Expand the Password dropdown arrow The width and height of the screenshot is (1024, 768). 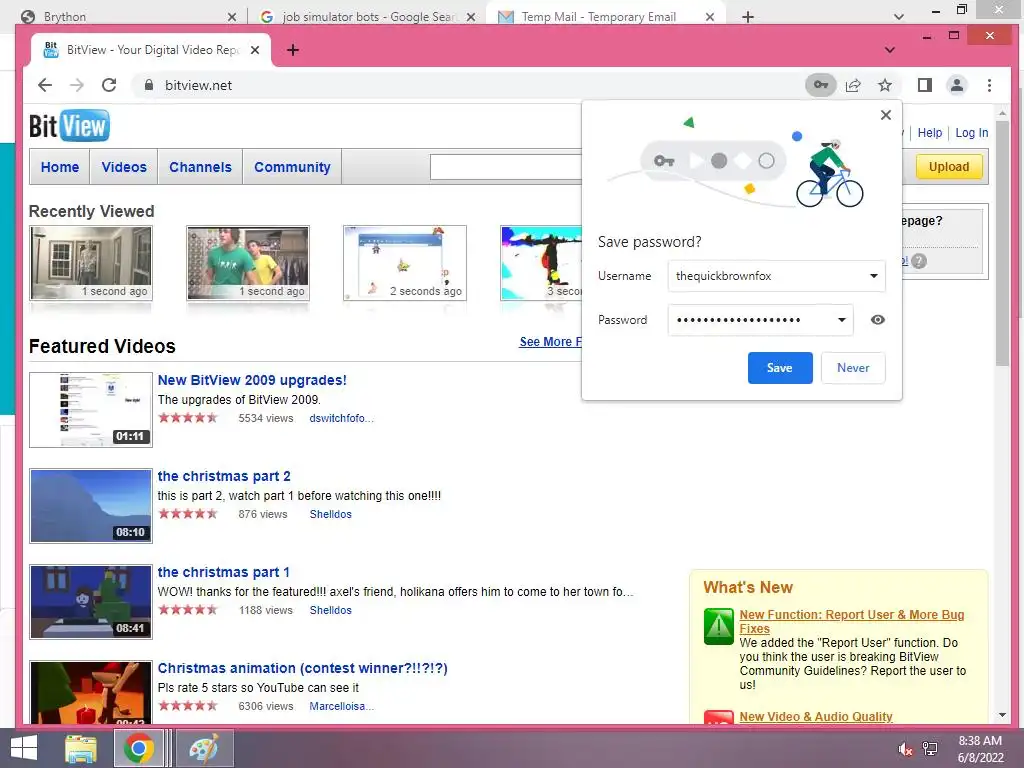[841, 319]
